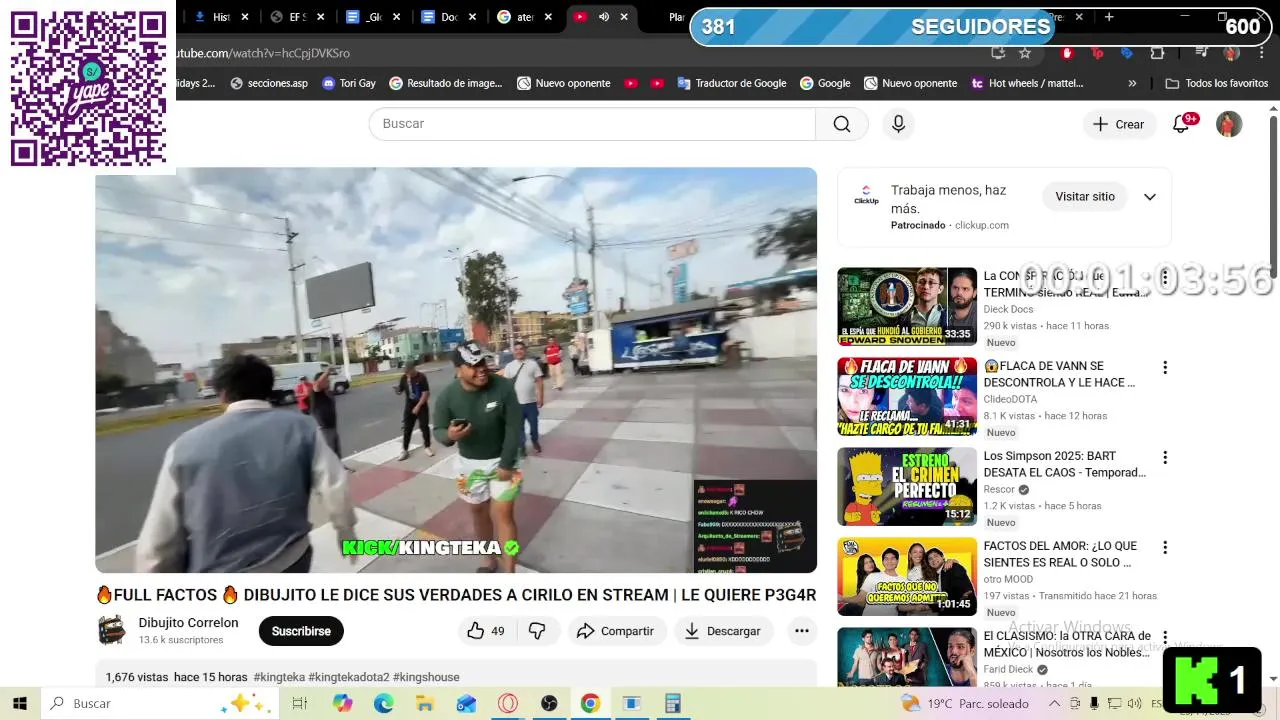
Task: Dislike the video with thumbs down
Action: click(537, 631)
